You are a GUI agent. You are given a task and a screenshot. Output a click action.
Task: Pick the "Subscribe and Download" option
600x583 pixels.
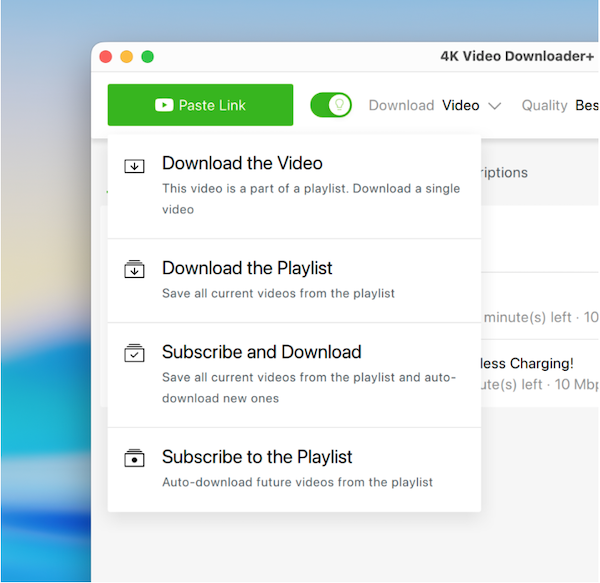(x=261, y=352)
